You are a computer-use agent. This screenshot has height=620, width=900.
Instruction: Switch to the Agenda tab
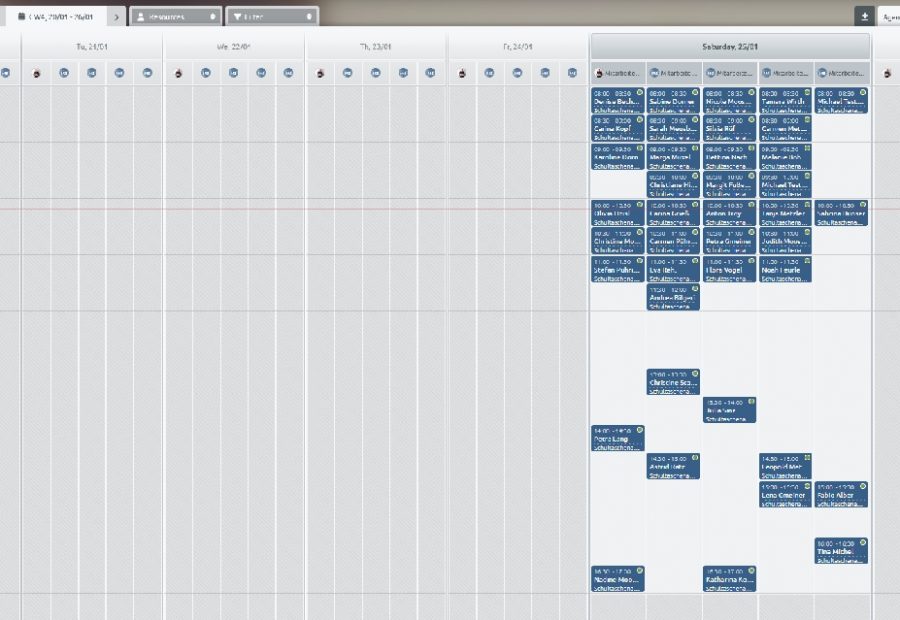888,17
